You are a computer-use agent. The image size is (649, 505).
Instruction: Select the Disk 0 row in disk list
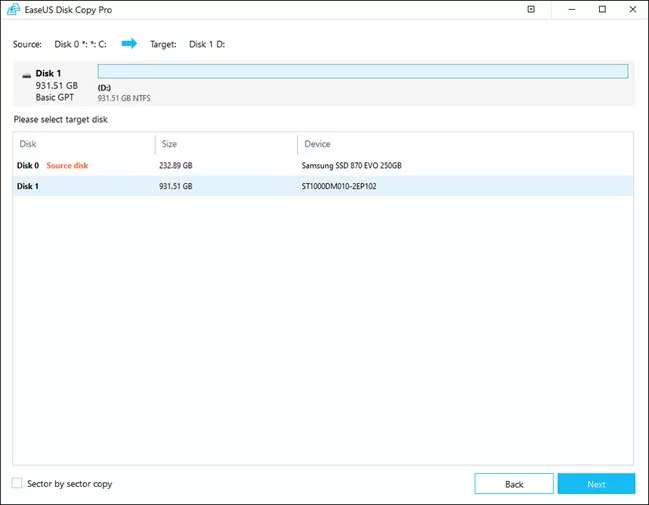point(323,165)
